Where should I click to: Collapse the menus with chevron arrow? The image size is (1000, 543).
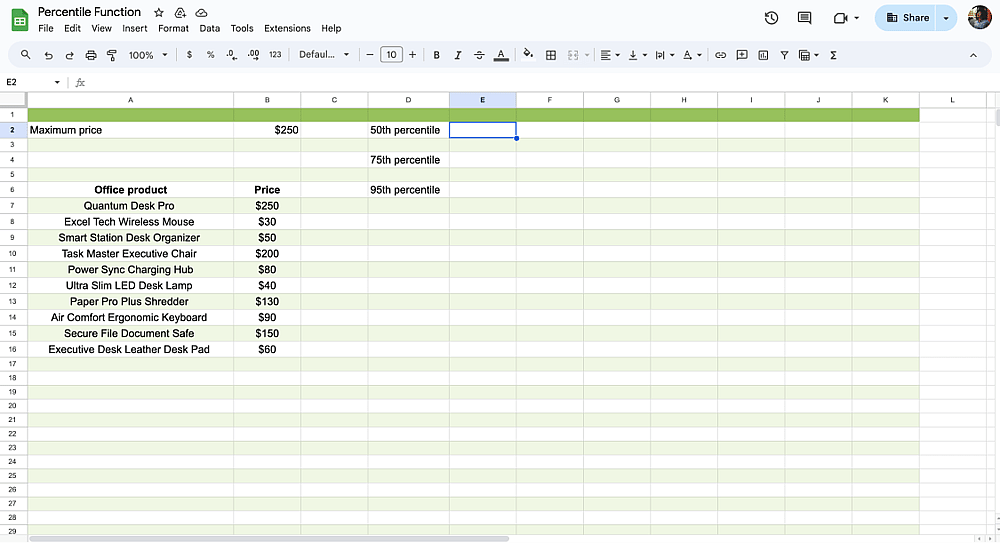tap(973, 56)
